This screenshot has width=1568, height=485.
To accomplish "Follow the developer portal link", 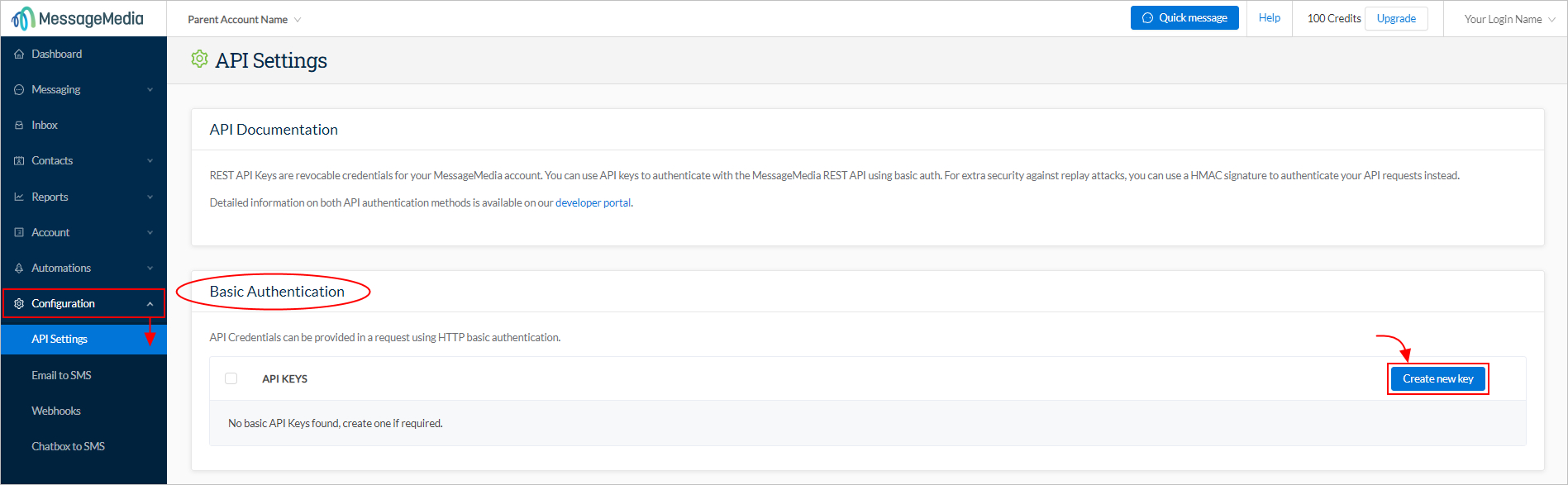I will coord(593,202).
